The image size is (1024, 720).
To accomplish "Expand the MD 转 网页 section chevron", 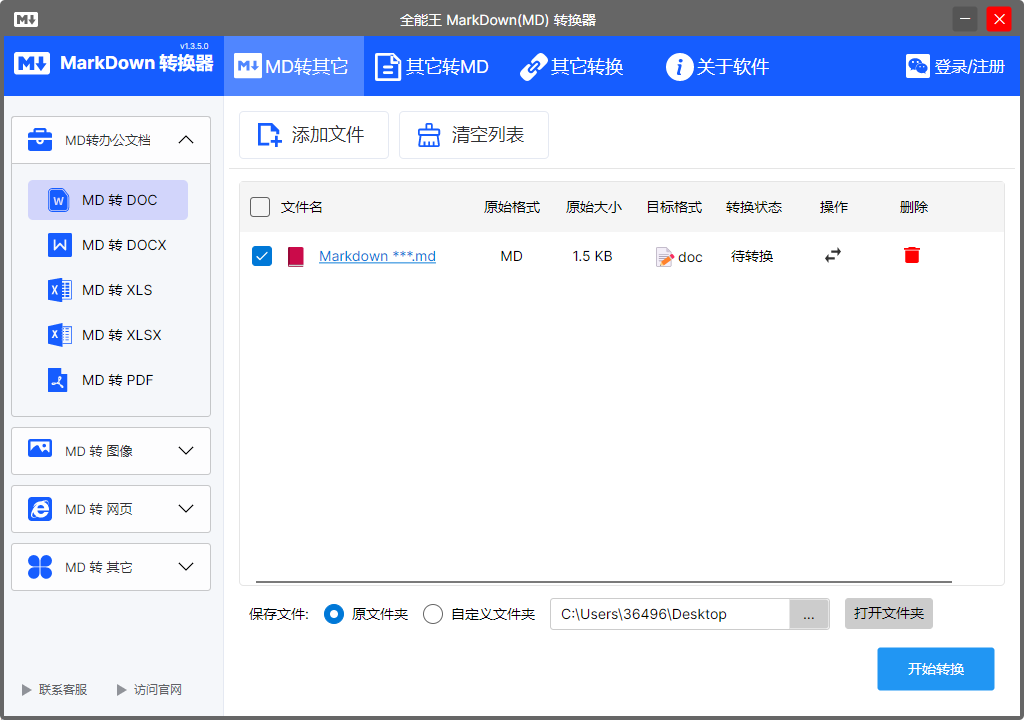I will click(x=186, y=508).
